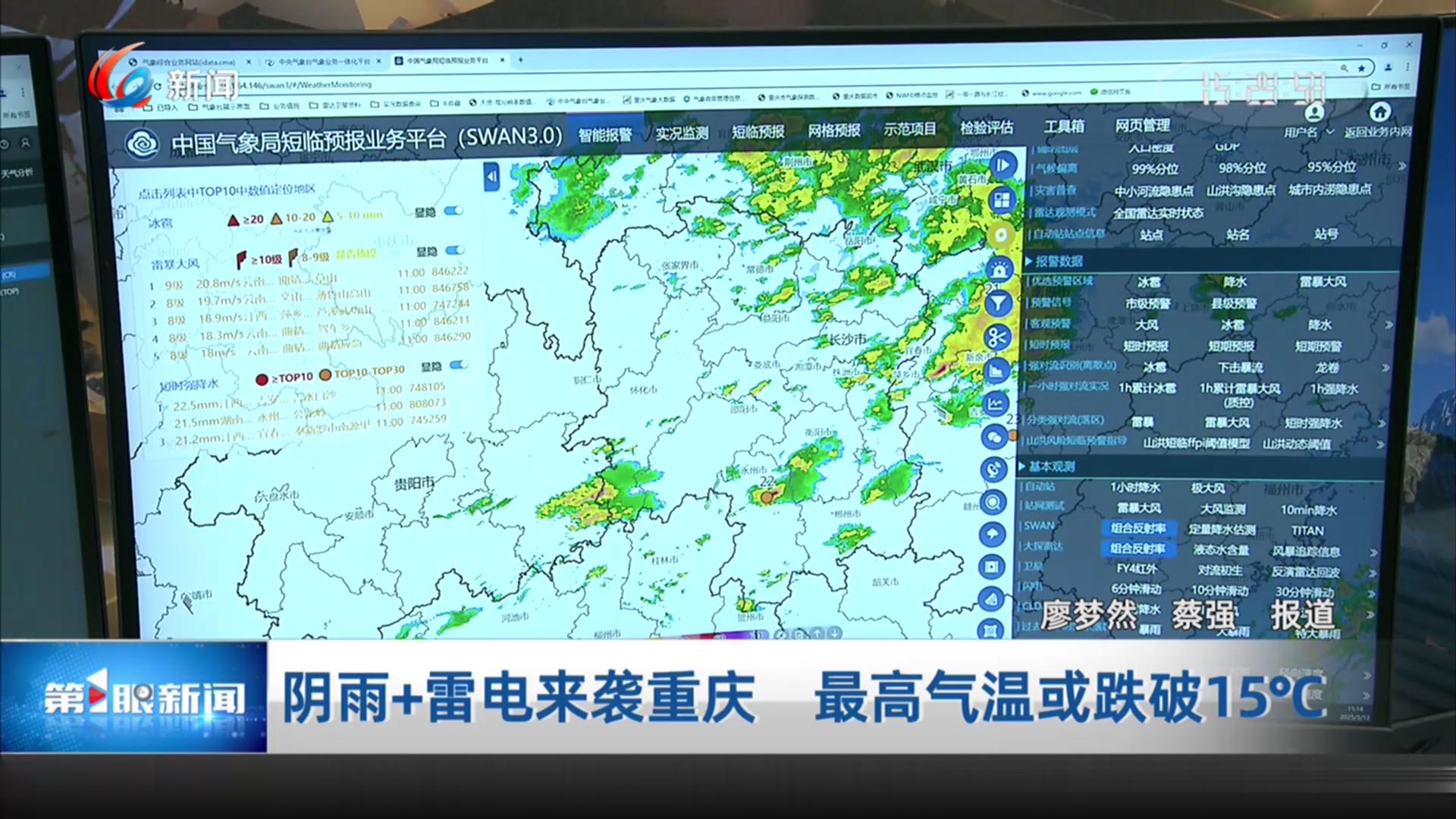Collapse the 基本观测 section triangle
Image resolution: width=1456 pixels, height=819 pixels.
click(x=1021, y=466)
